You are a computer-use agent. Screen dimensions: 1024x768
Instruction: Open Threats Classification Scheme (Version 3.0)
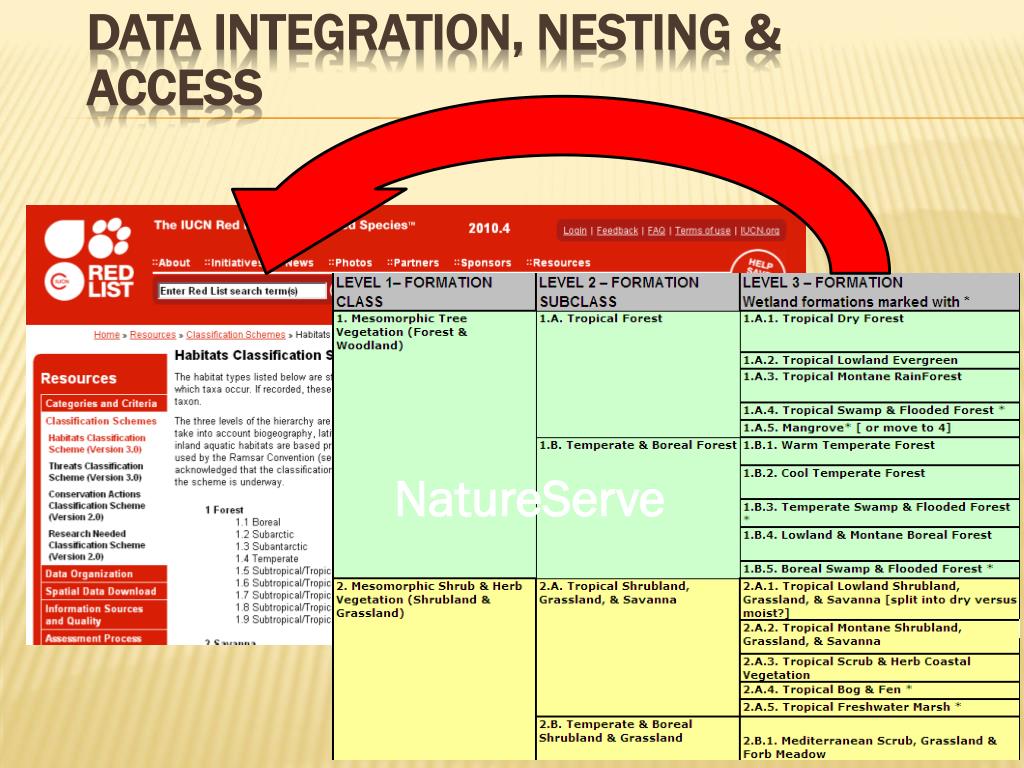95,472
